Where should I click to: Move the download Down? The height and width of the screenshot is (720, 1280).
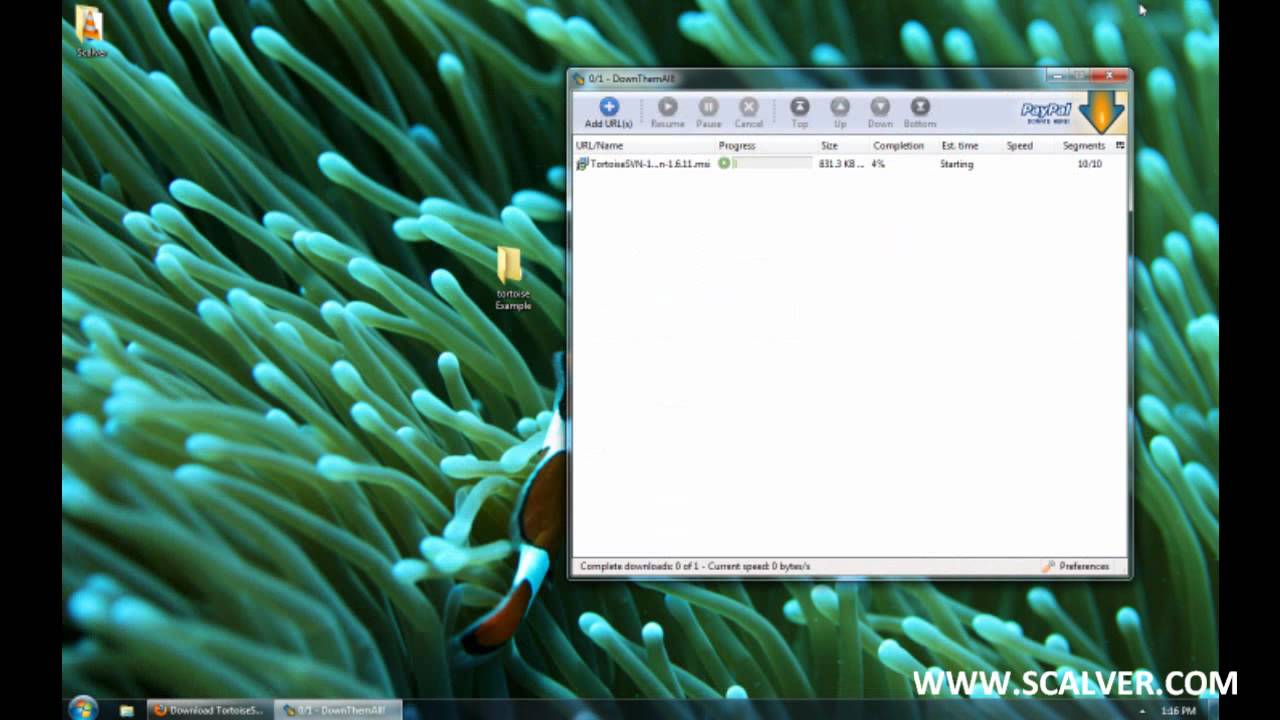pyautogui.click(x=879, y=113)
